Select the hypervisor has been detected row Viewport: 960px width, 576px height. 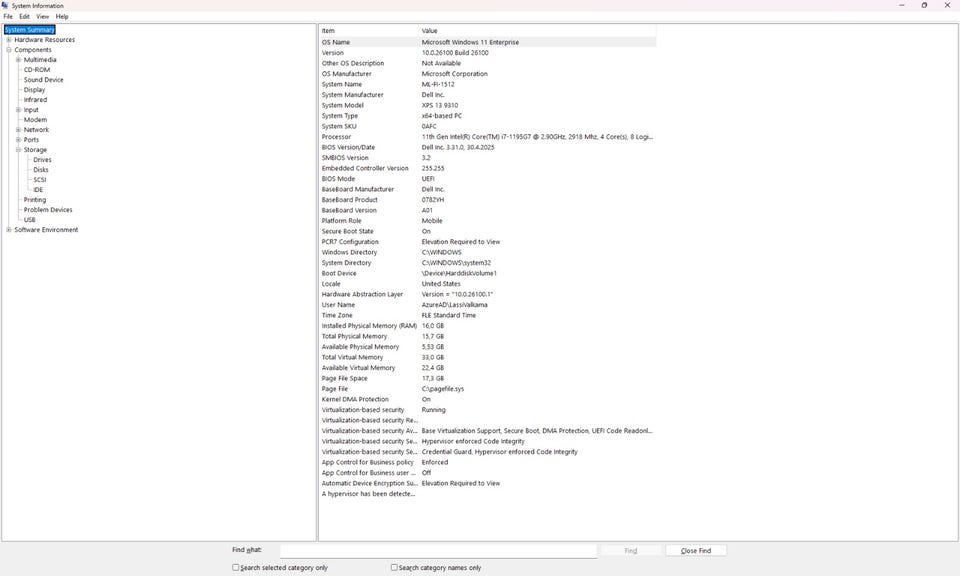click(x=487, y=494)
